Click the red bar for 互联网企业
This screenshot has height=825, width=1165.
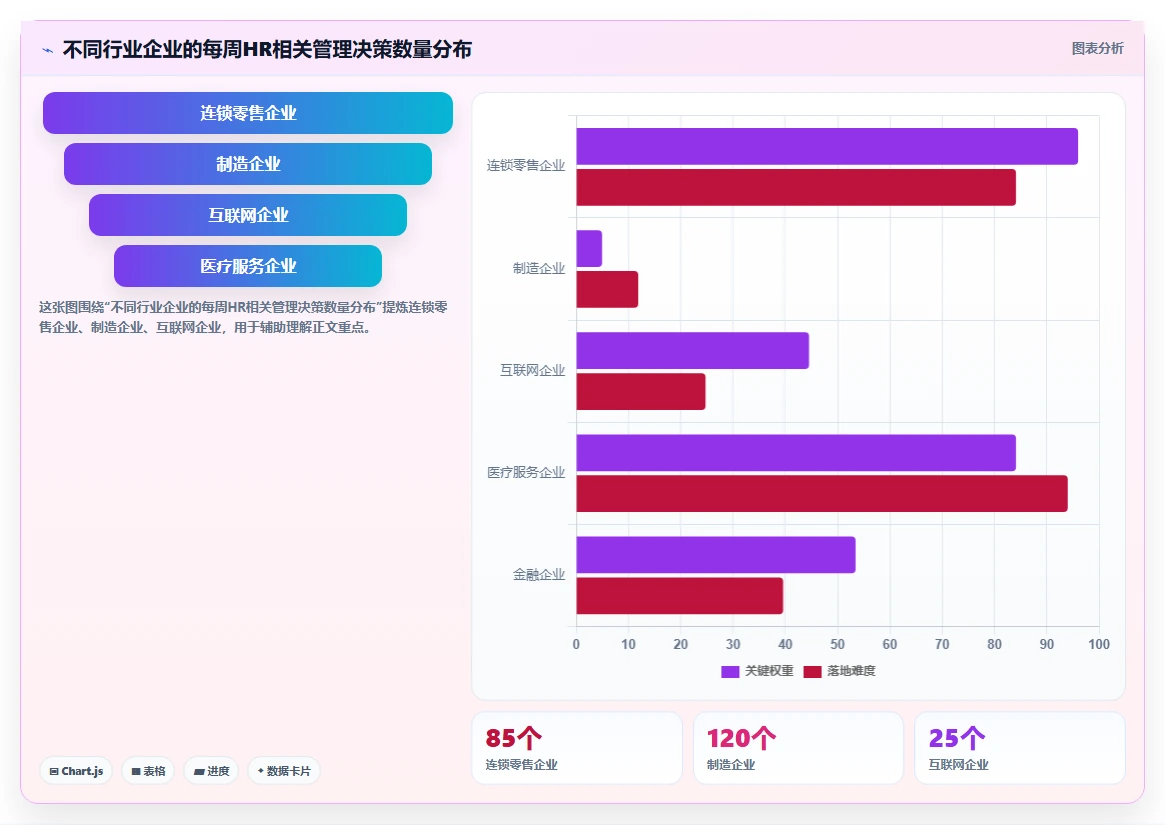(x=640, y=392)
